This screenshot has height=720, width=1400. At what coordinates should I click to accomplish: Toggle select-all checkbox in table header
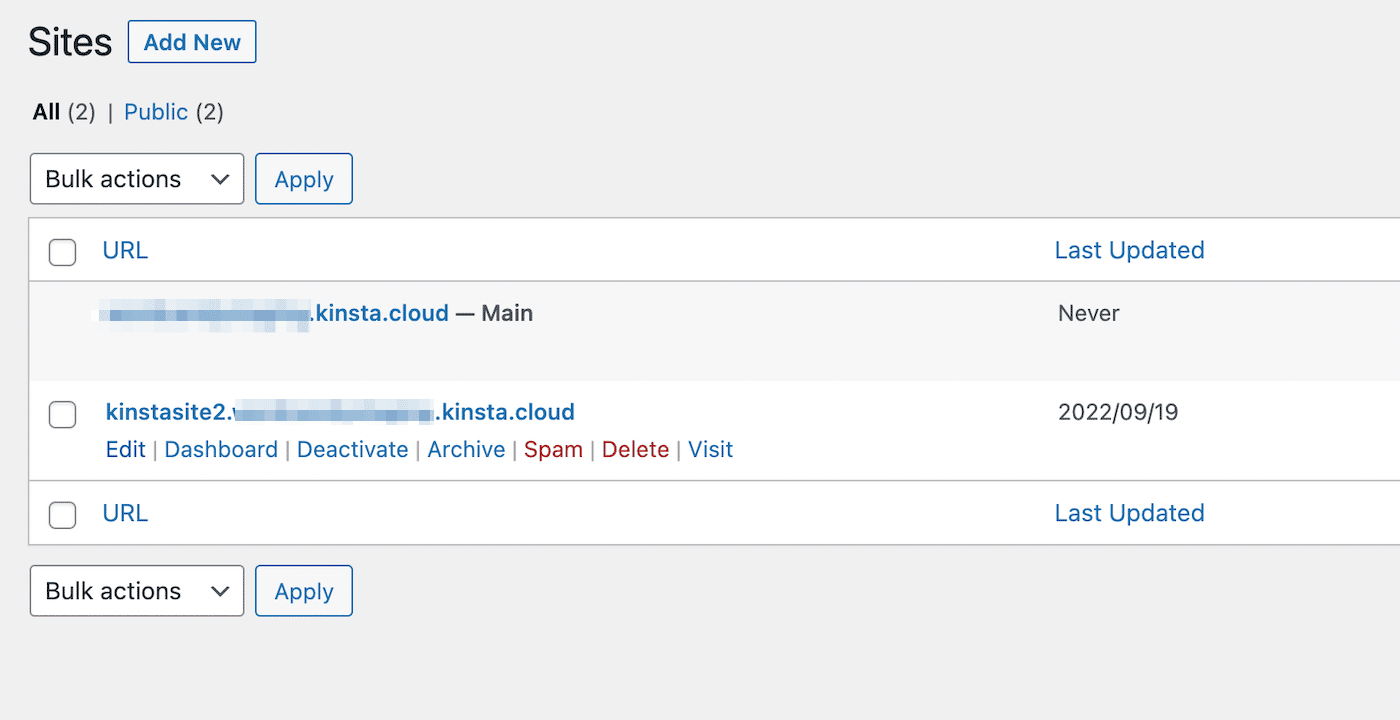(x=63, y=252)
